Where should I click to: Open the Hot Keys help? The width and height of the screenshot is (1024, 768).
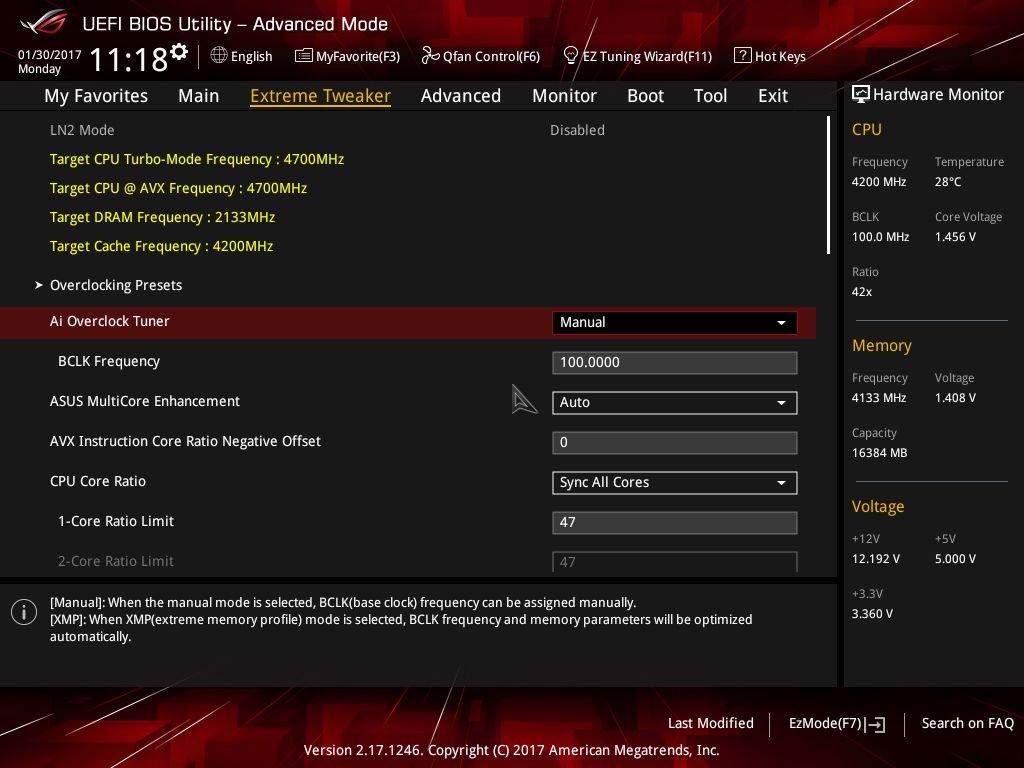[770, 56]
